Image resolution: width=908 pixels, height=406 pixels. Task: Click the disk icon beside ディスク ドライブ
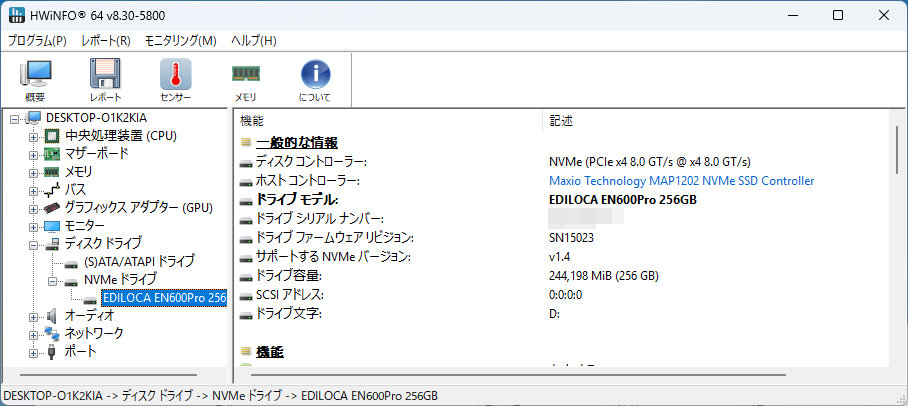(52, 244)
